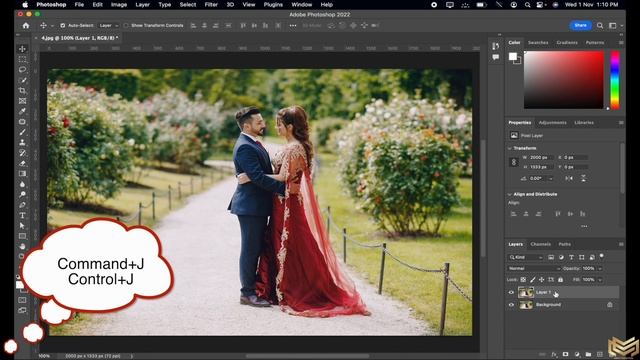Screen dimensions: 640x360
Task: Toggle filter for type layers
Action: pyautogui.click(x=571, y=257)
